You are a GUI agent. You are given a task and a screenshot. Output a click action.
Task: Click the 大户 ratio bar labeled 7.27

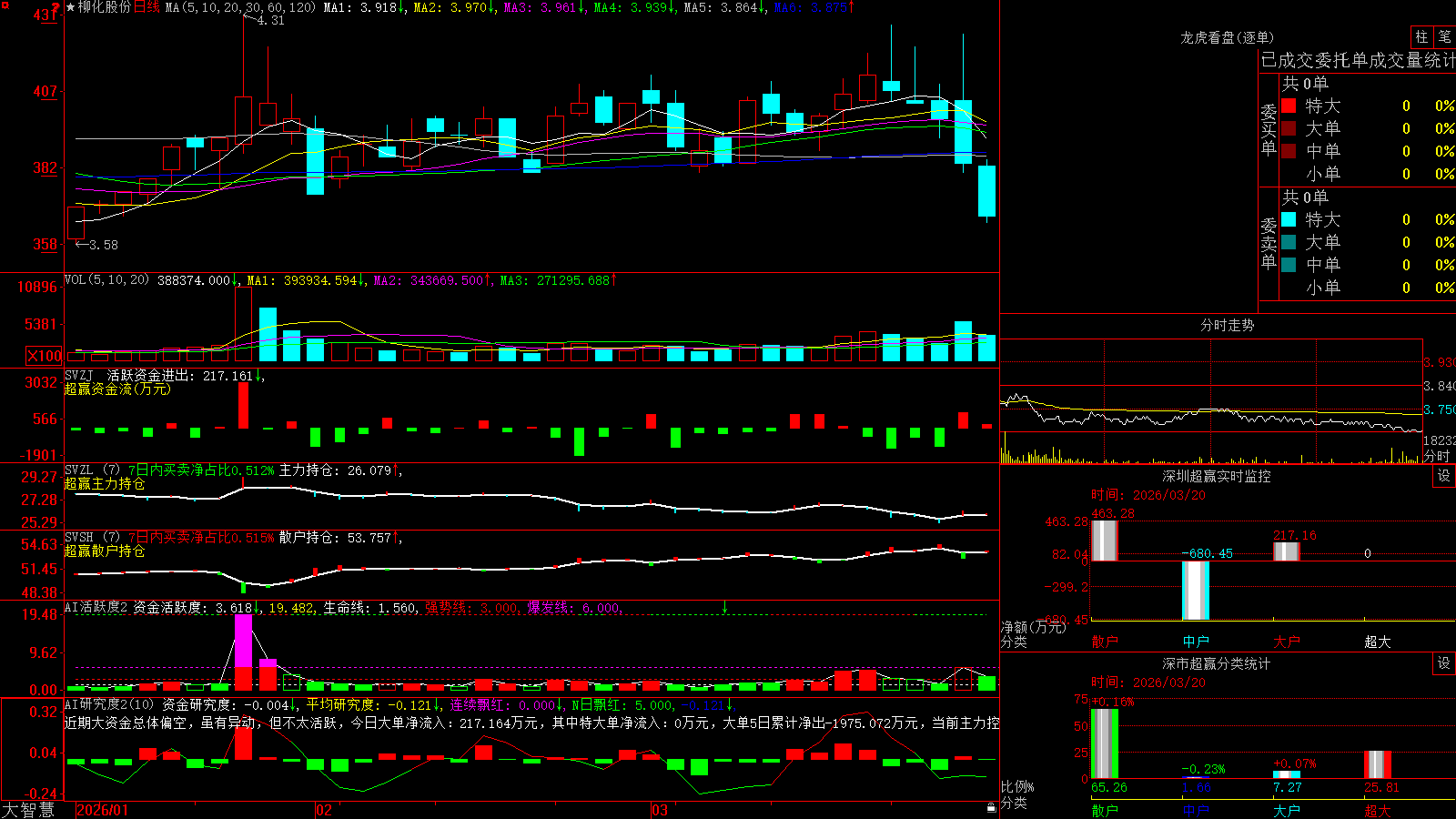pos(1287,774)
